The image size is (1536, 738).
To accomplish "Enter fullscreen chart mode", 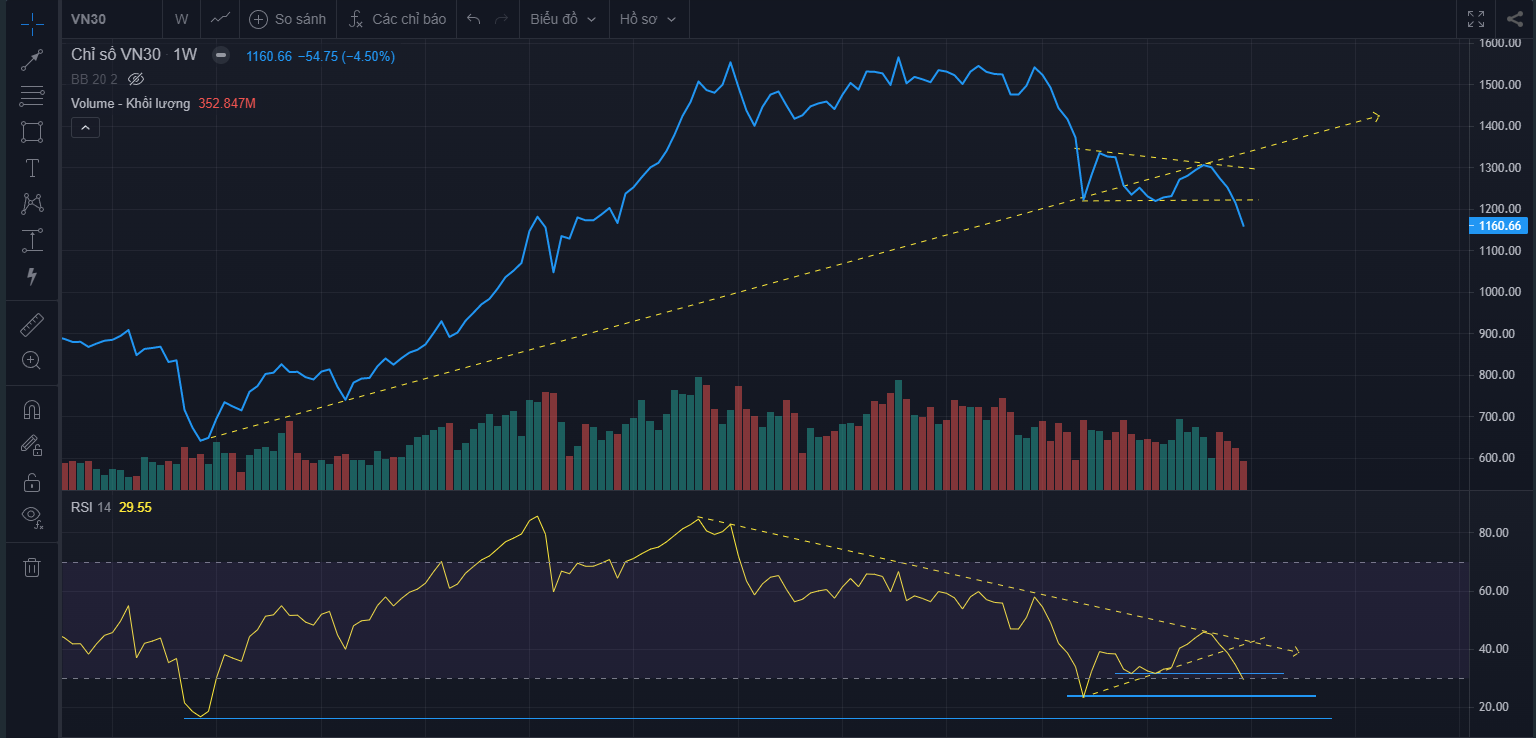I will (x=1476, y=19).
